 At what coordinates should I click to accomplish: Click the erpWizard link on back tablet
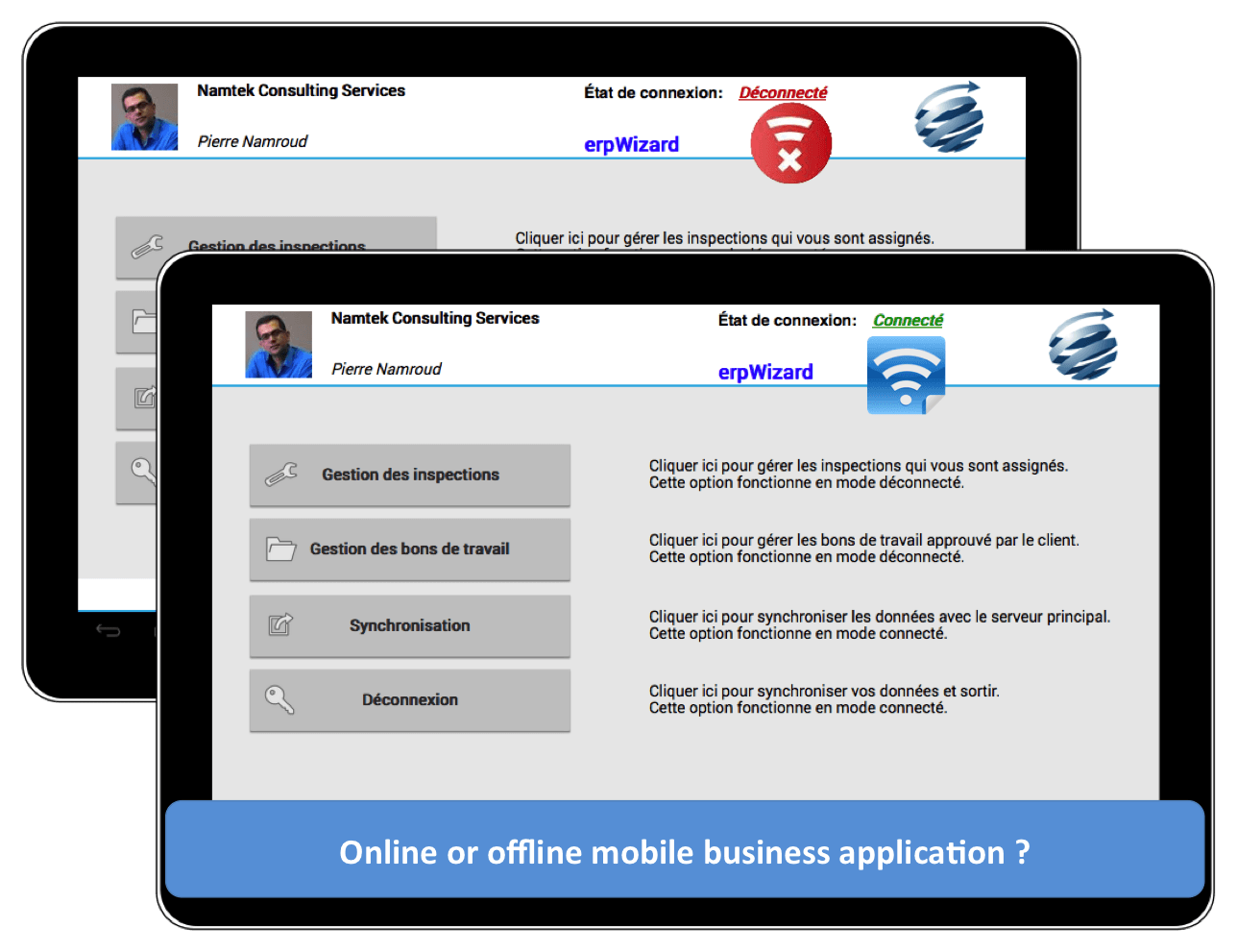point(631,144)
